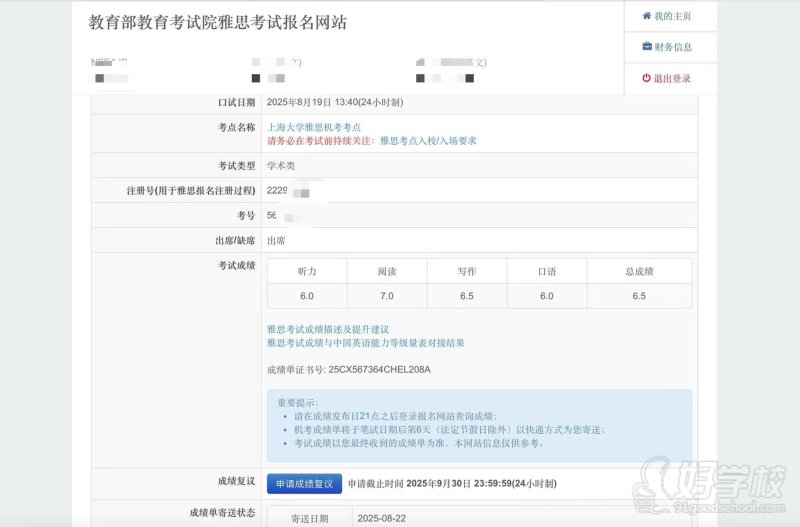
Task: Click the 写作 column header
Action: click(467, 271)
